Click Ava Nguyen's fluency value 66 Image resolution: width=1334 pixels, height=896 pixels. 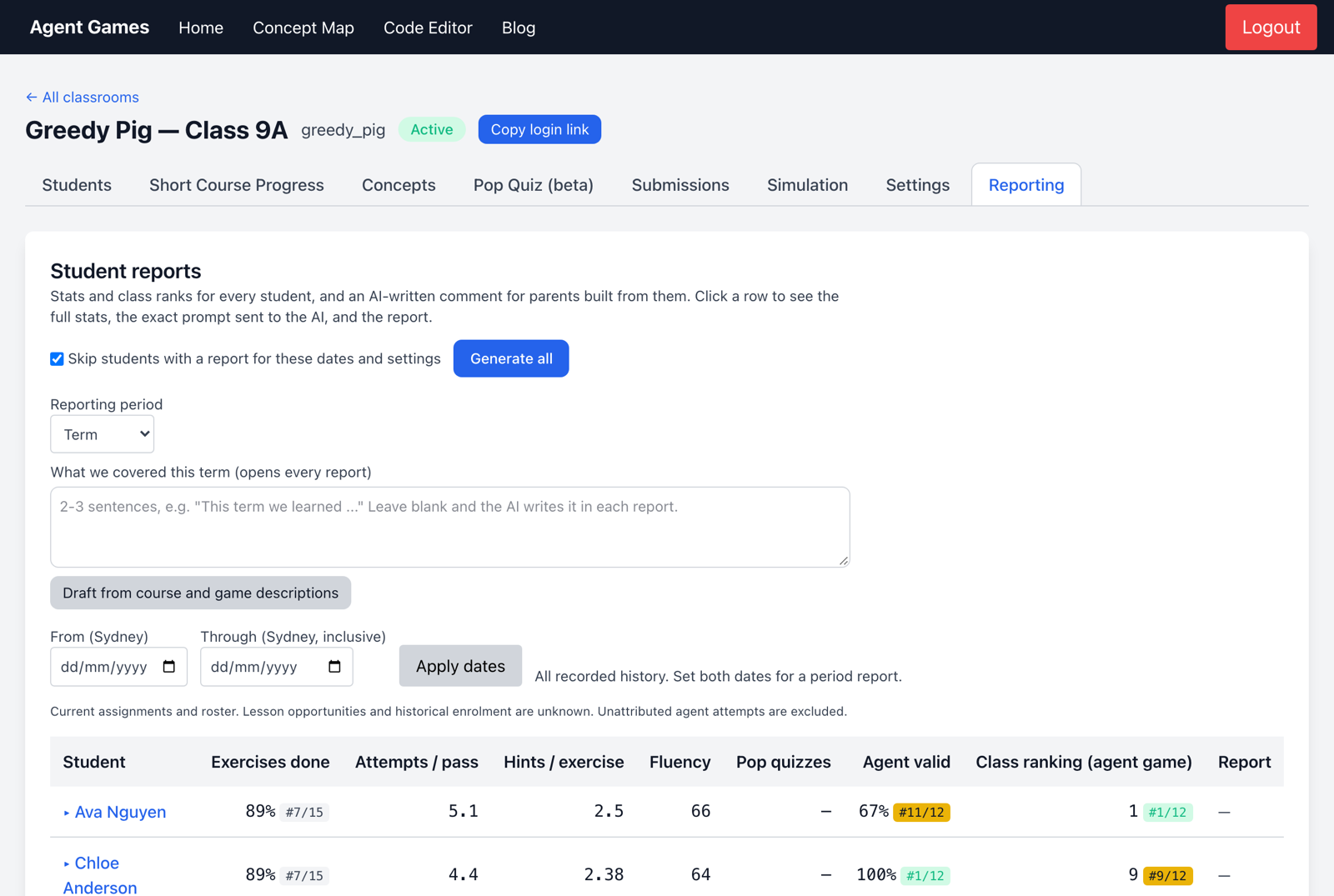(700, 812)
